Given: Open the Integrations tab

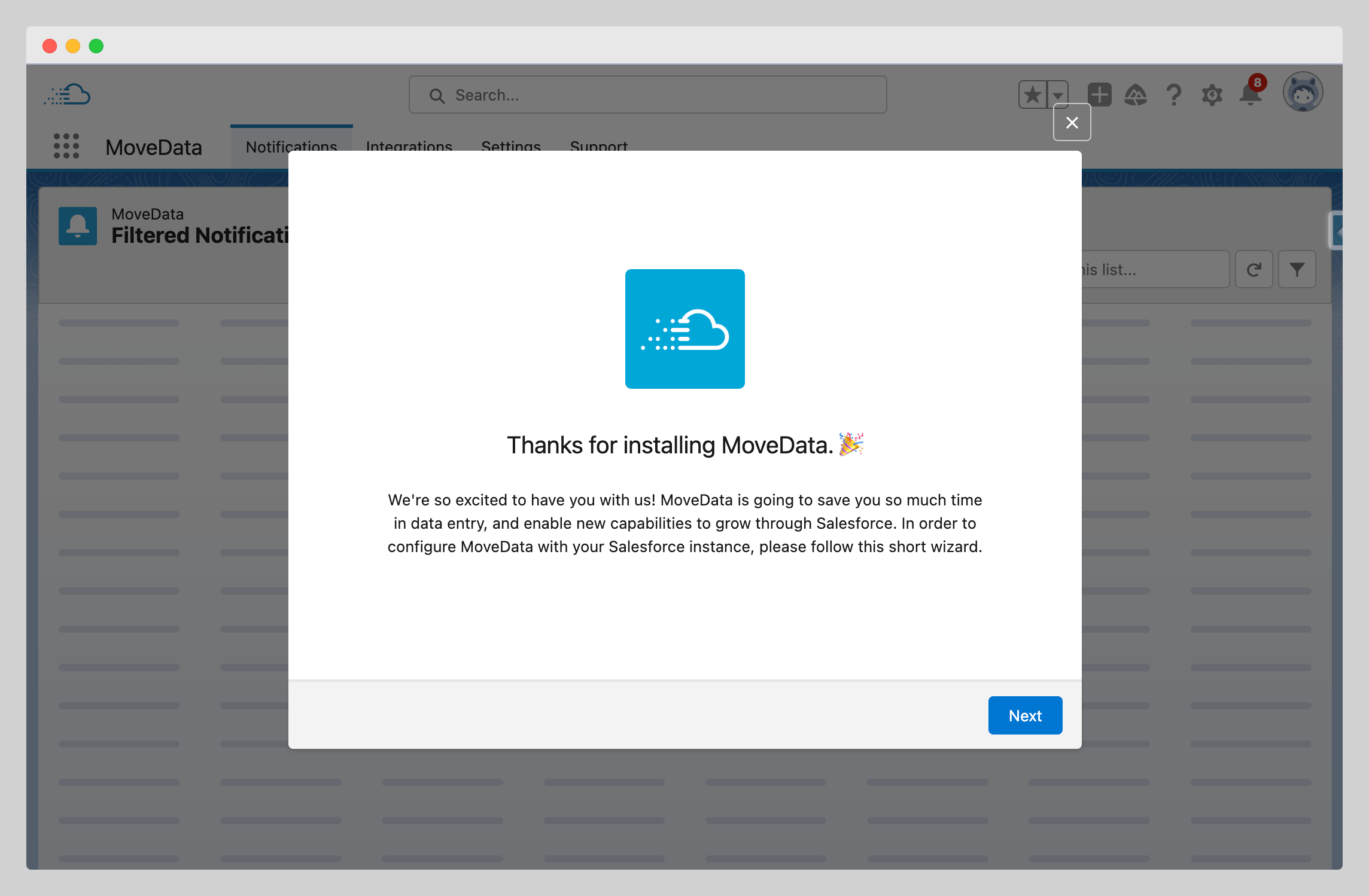Looking at the screenshot, I should [409, 144].
